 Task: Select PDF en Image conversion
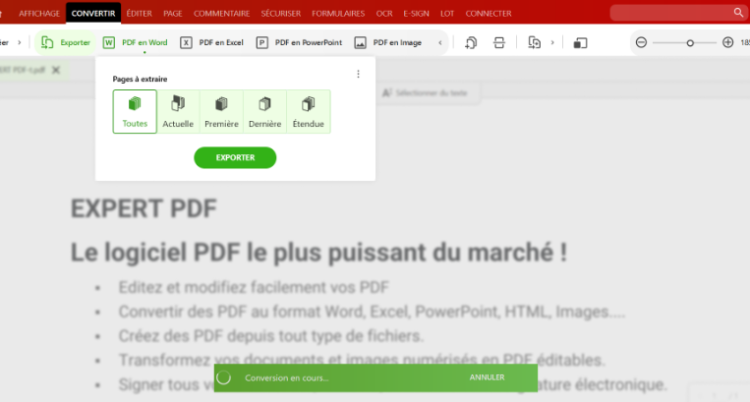pos(388,43)
